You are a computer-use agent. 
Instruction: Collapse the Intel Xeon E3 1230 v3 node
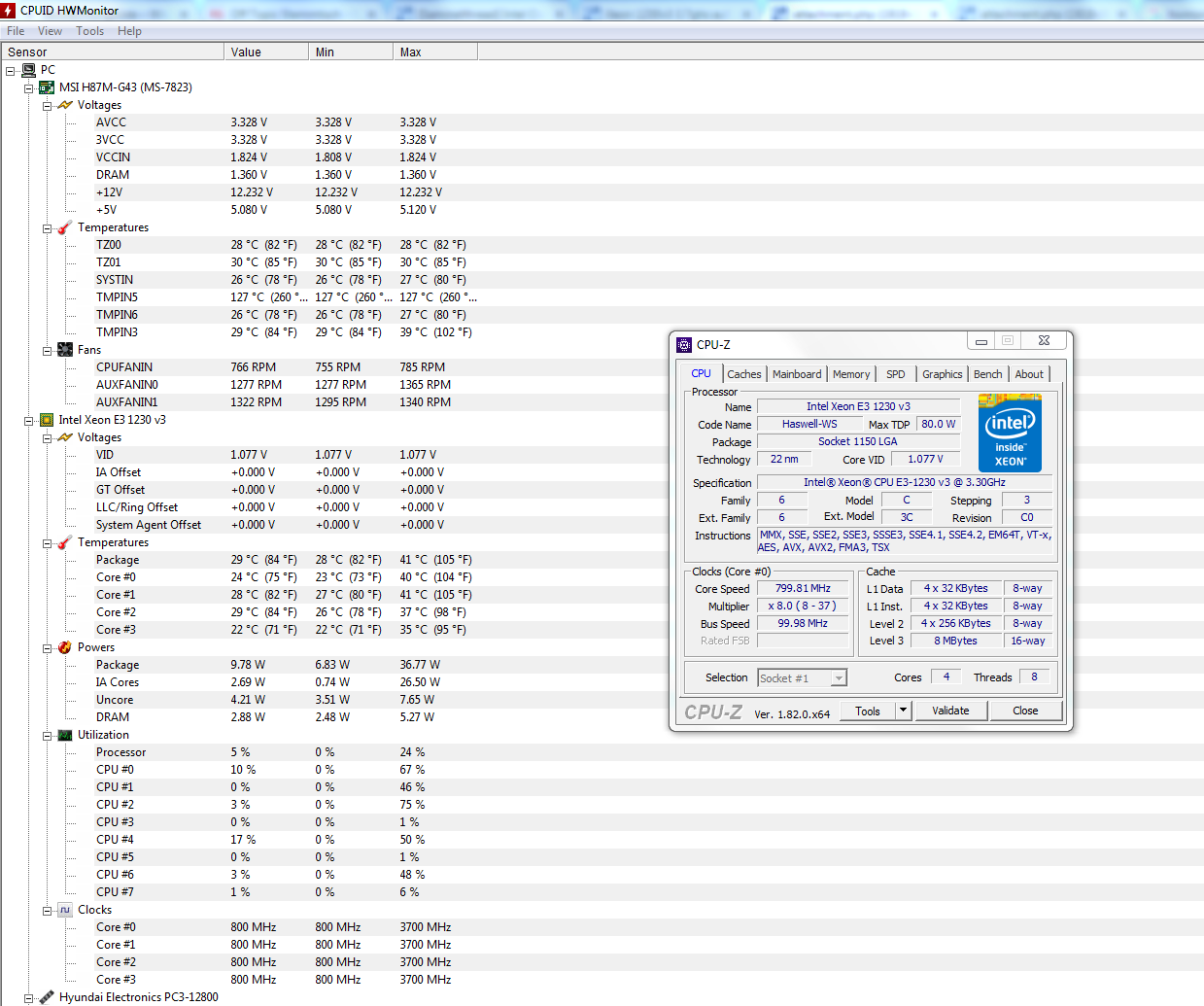[28, 421]
